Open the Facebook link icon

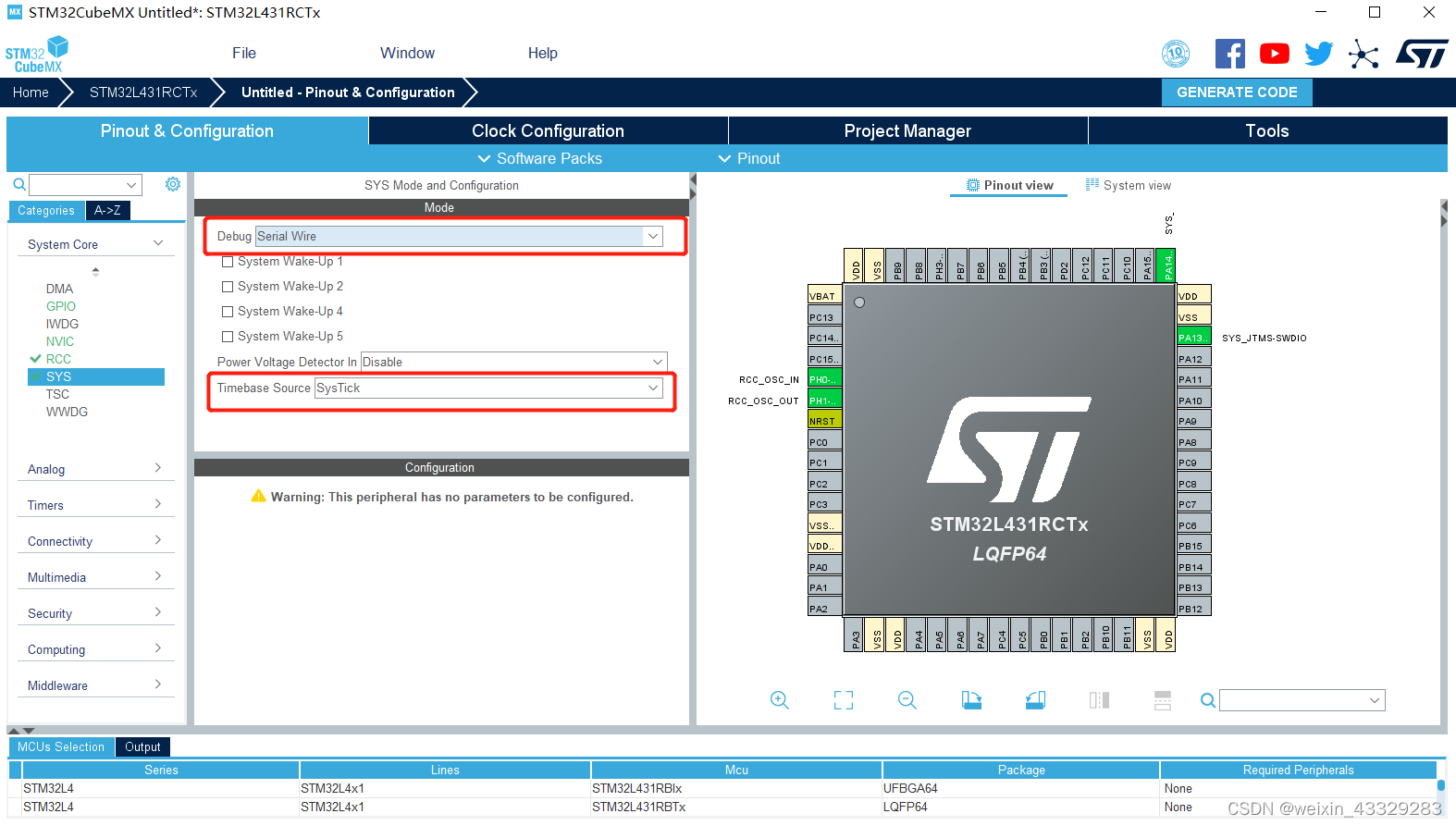1229,54
